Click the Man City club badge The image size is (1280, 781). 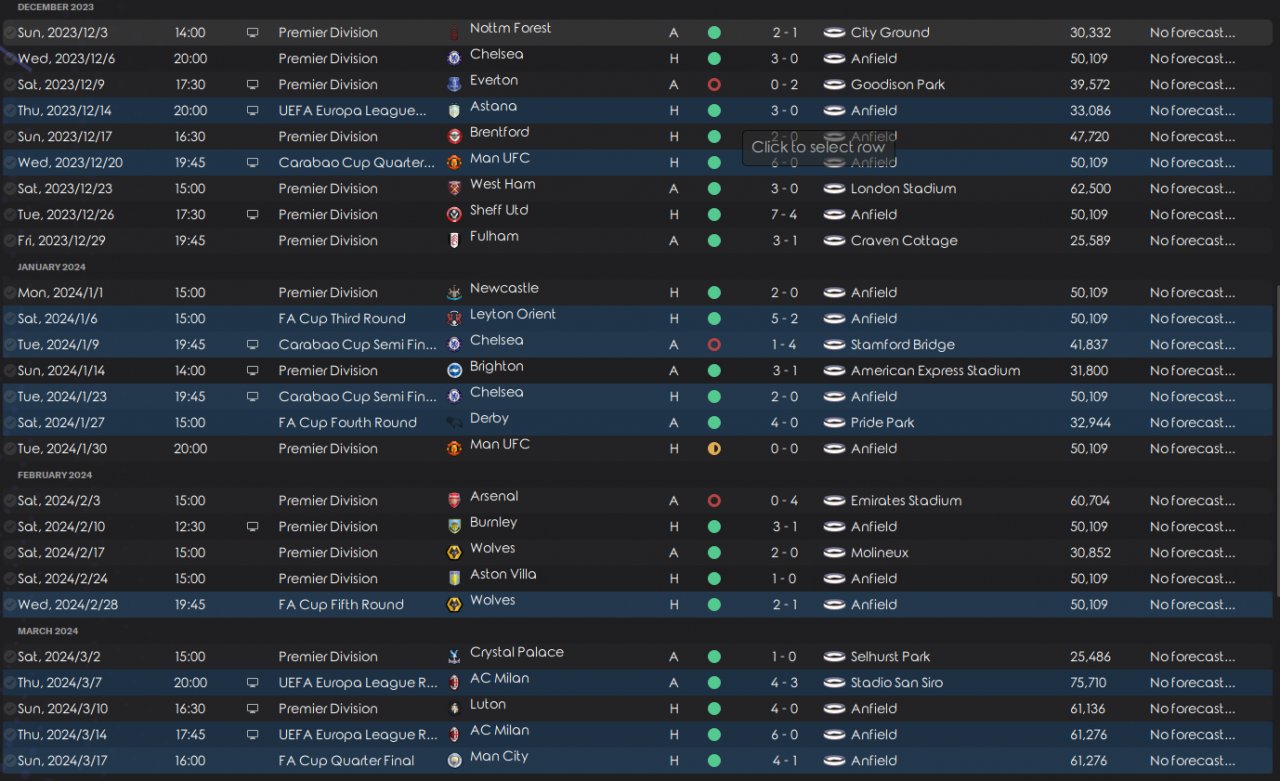454,760
